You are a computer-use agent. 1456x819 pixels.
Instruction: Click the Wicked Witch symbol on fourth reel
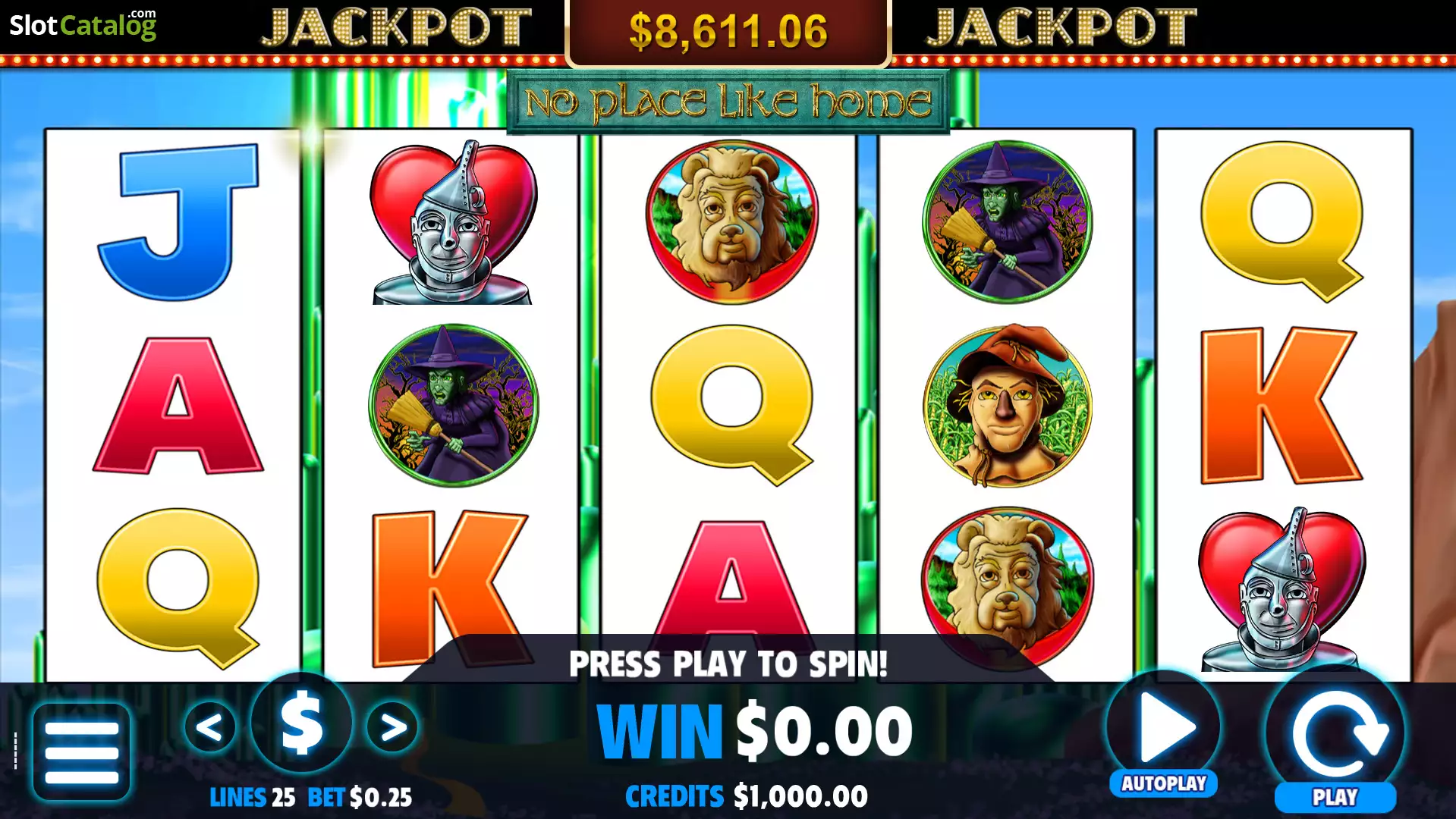(x=1008, y=221)
